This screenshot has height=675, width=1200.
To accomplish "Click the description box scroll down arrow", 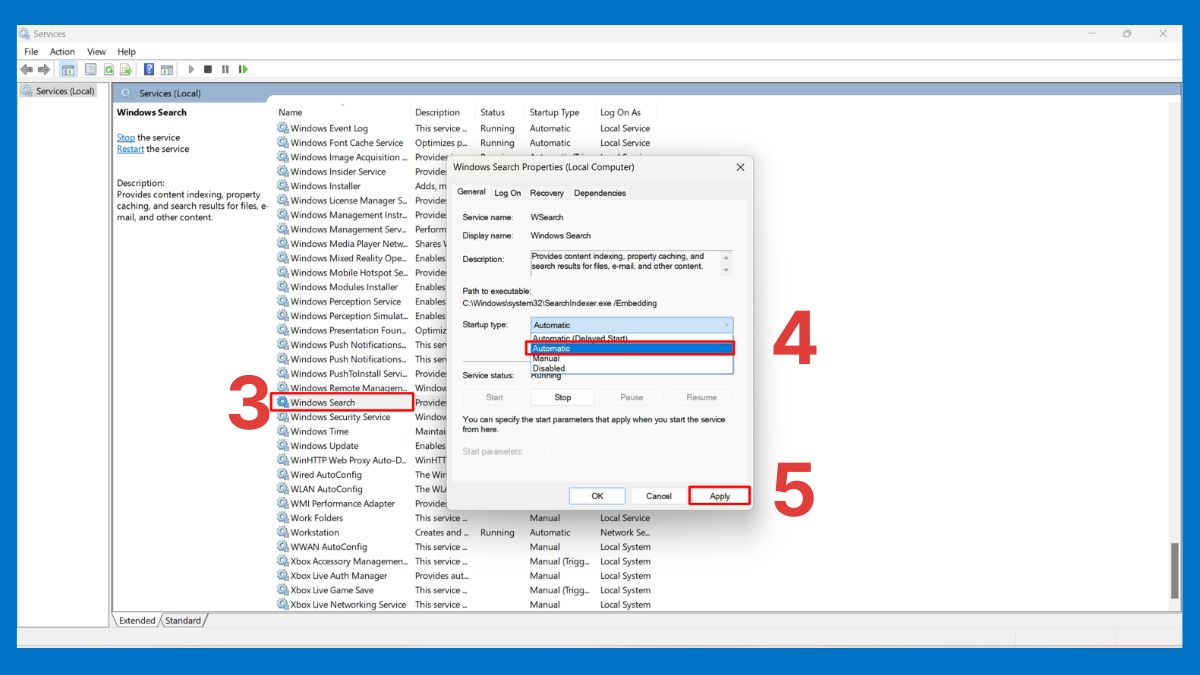I will (x=727, y=271).
